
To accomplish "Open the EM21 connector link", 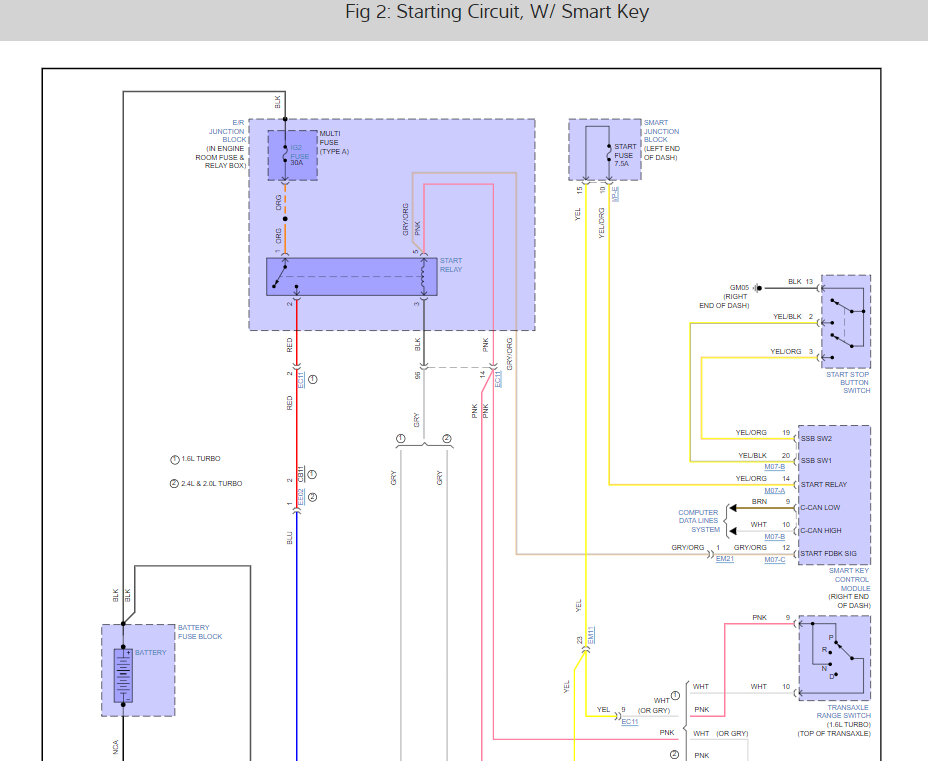I will (724, 559).
